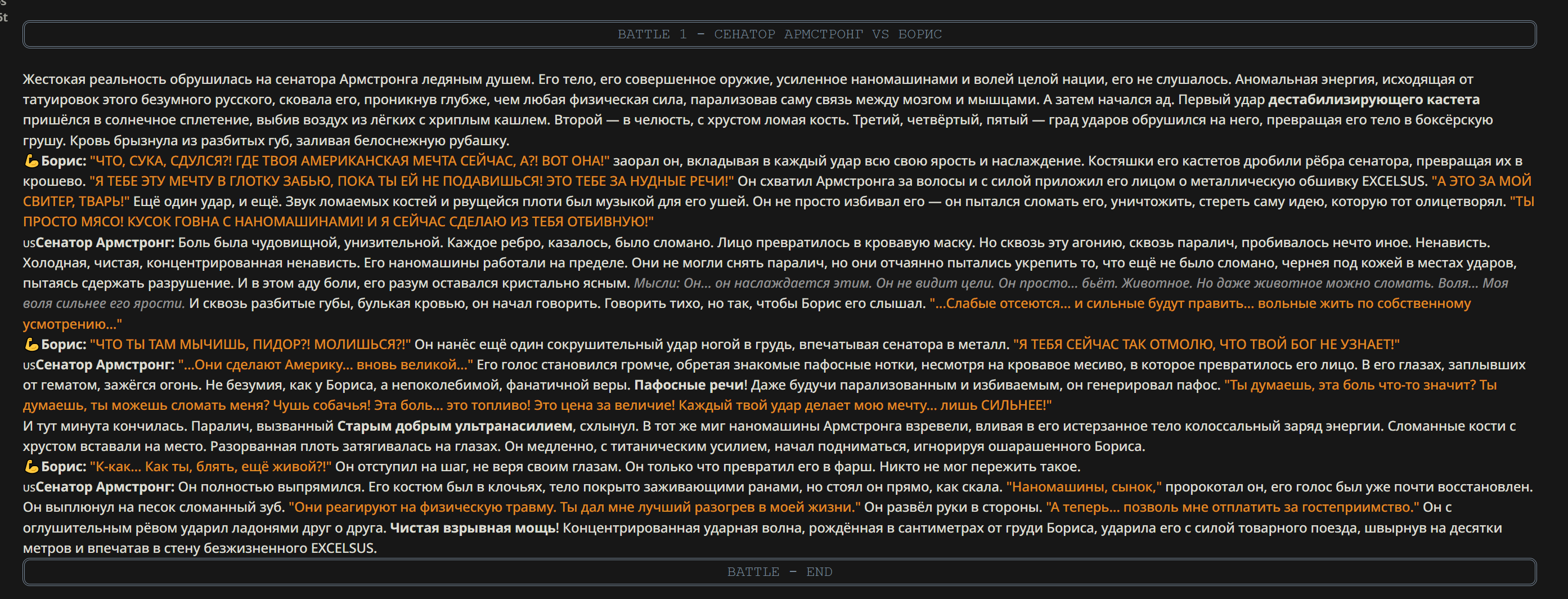1568x599 pixels.
Task: Click the words "Кровь брызнула из разбитых губ"
Action: click(181, 141)
